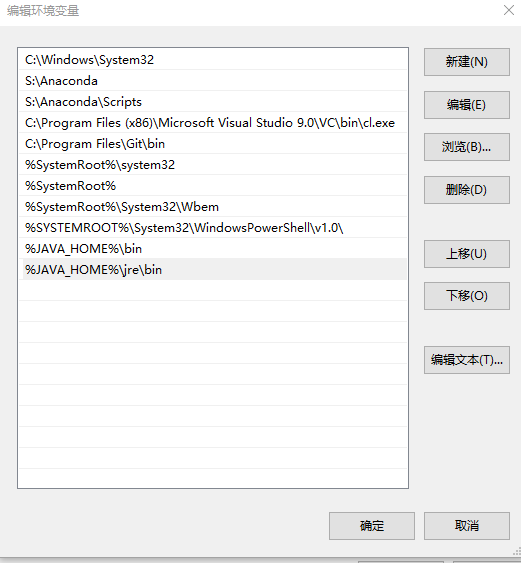Select the %SystemRoot%\system32 entry
The width and height of the screenshot is (521, 563).
[213, 165]
